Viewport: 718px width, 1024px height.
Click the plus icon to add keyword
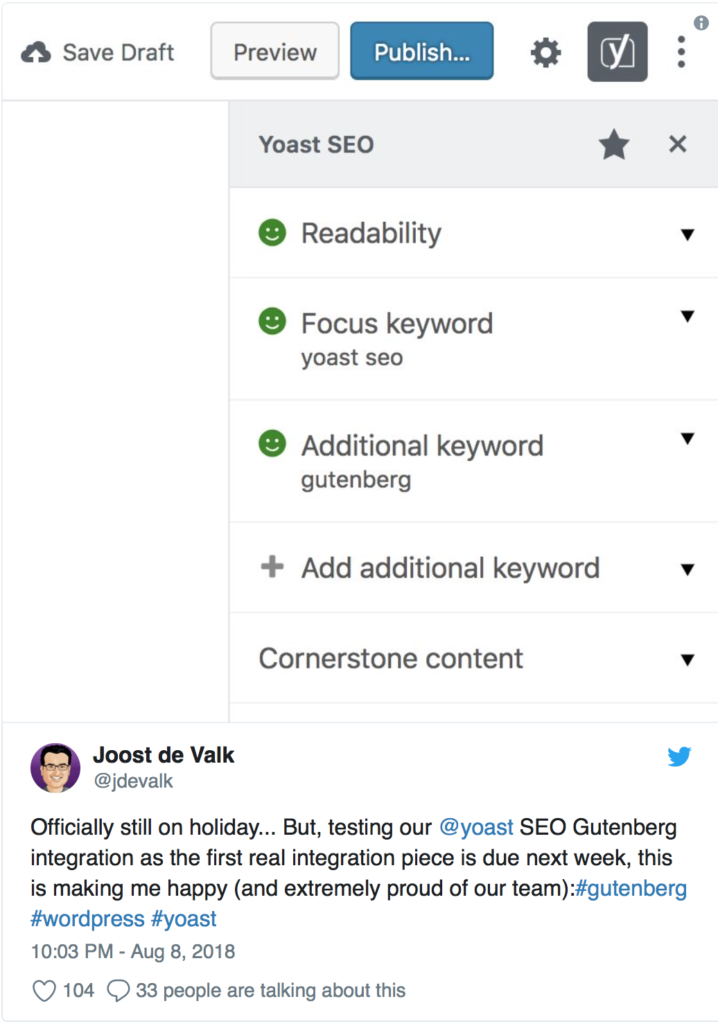tap(272, 567)
